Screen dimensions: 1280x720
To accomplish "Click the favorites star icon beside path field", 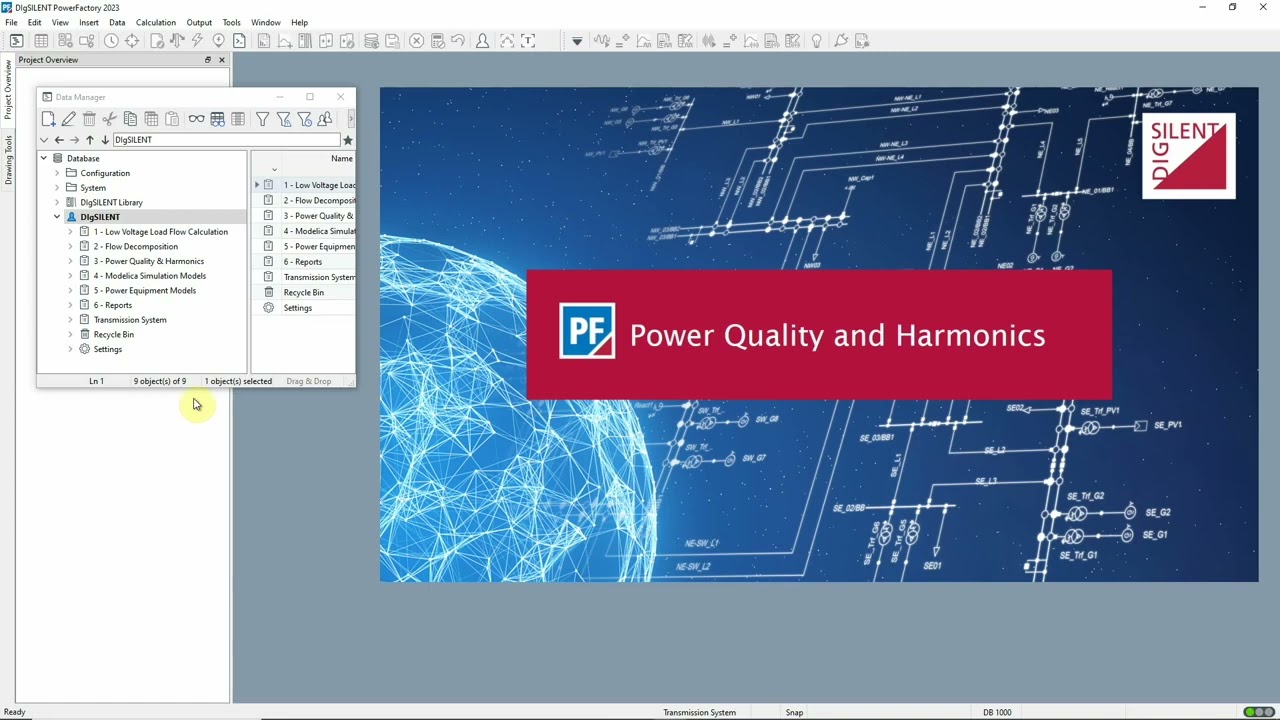I will 348,140.
